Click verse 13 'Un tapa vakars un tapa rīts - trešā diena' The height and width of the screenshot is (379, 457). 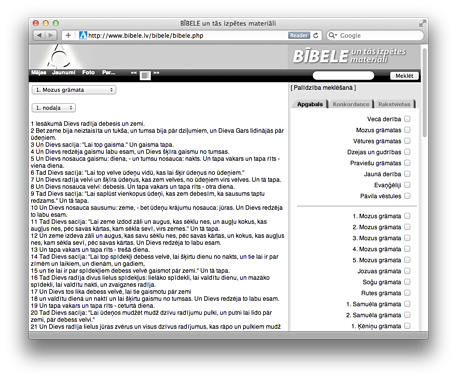tap(90, 249)
